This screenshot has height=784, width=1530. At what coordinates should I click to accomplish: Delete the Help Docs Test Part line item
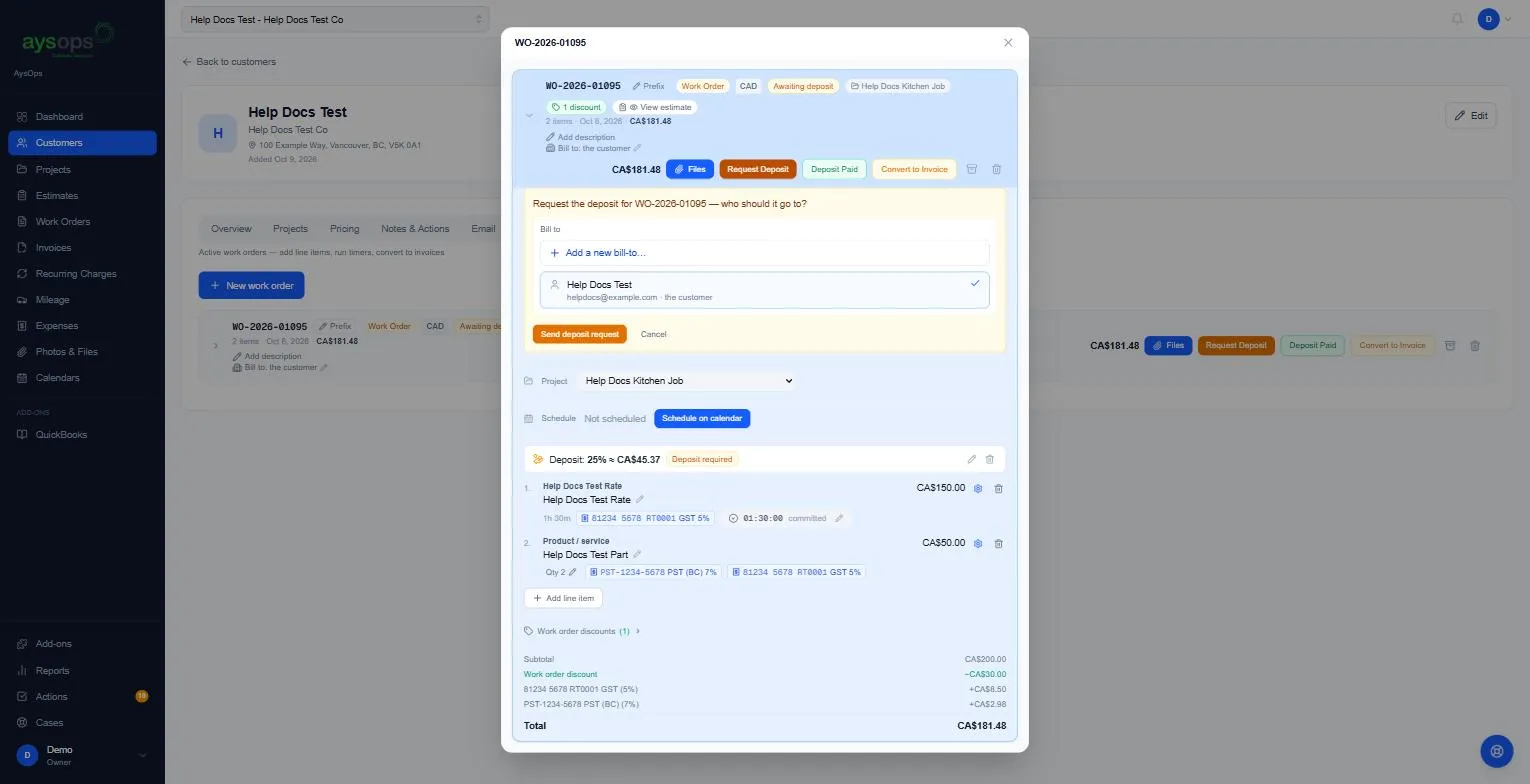(998, 544)
